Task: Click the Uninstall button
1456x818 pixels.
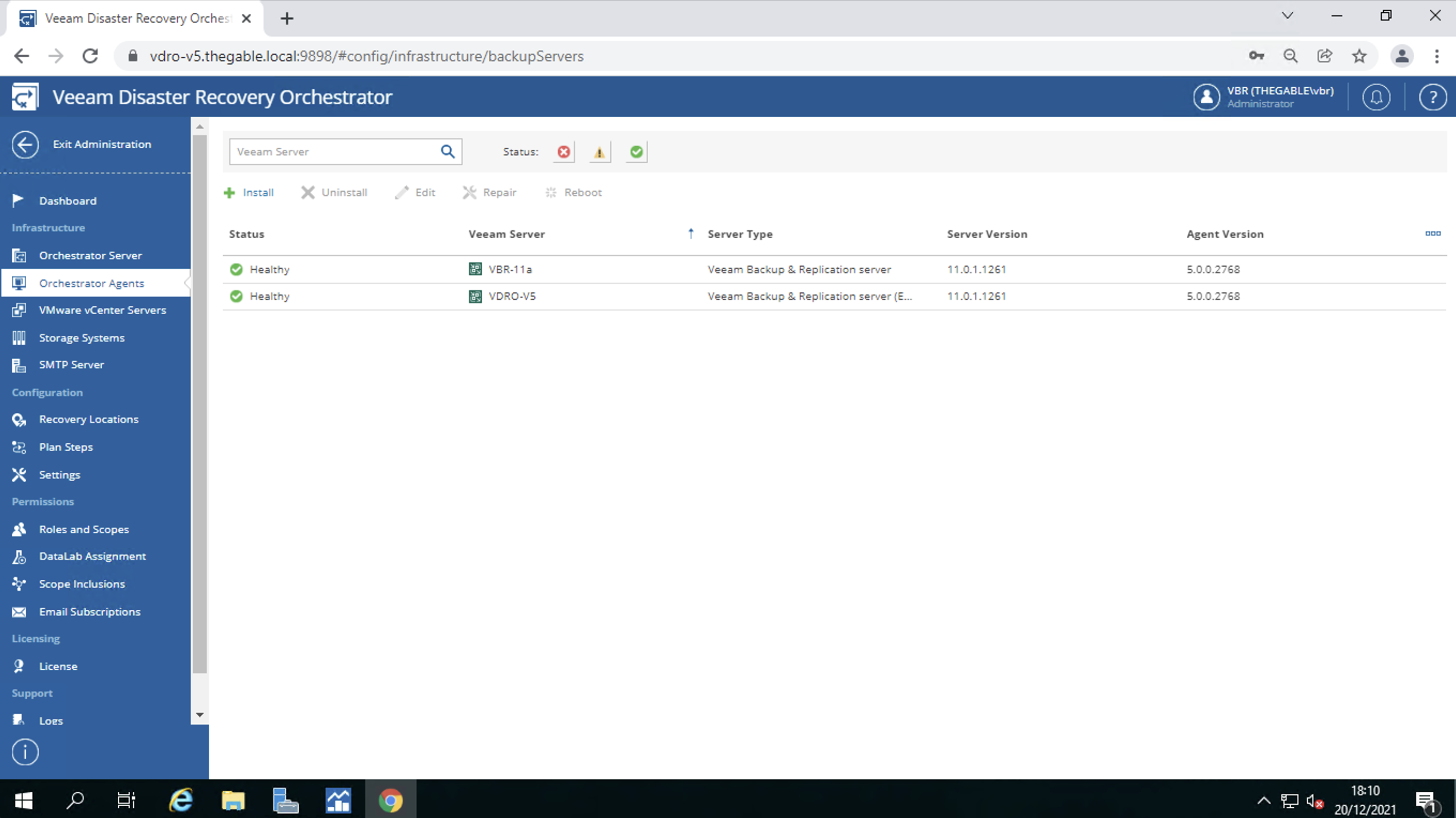Action: (x=334, y=193)
